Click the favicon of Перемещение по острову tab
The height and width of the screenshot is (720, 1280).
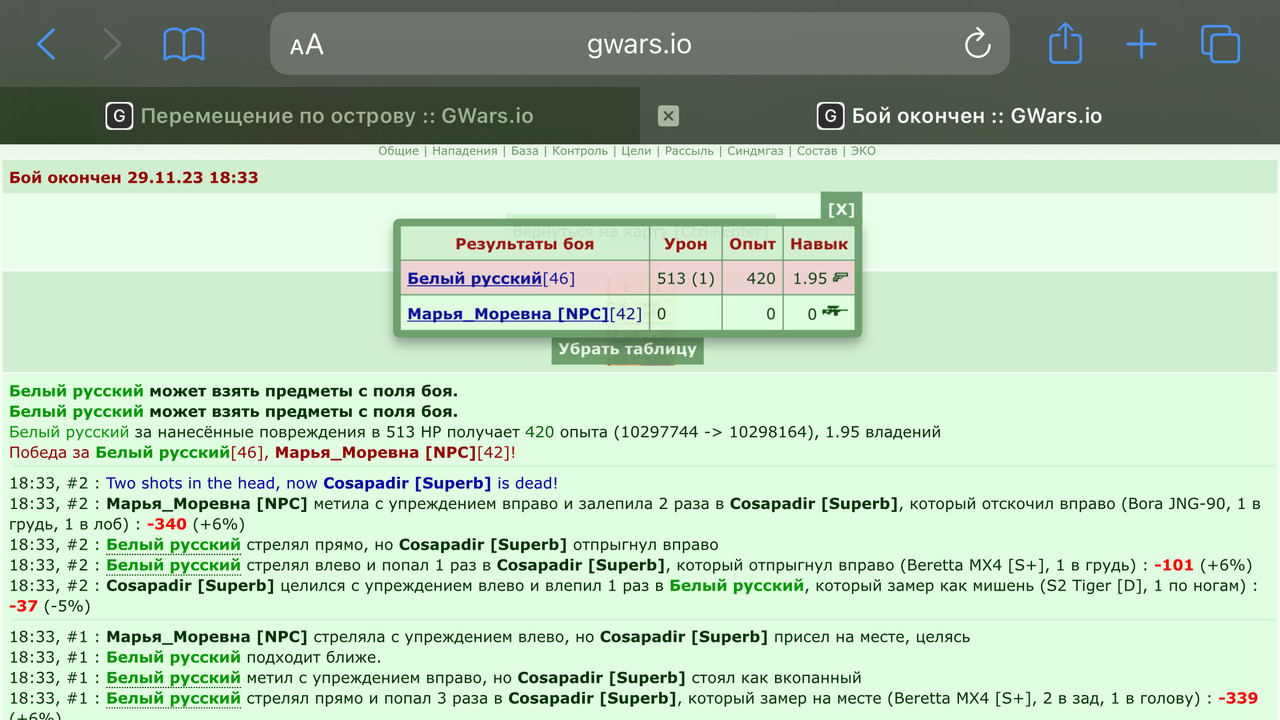tap(119, 116)
